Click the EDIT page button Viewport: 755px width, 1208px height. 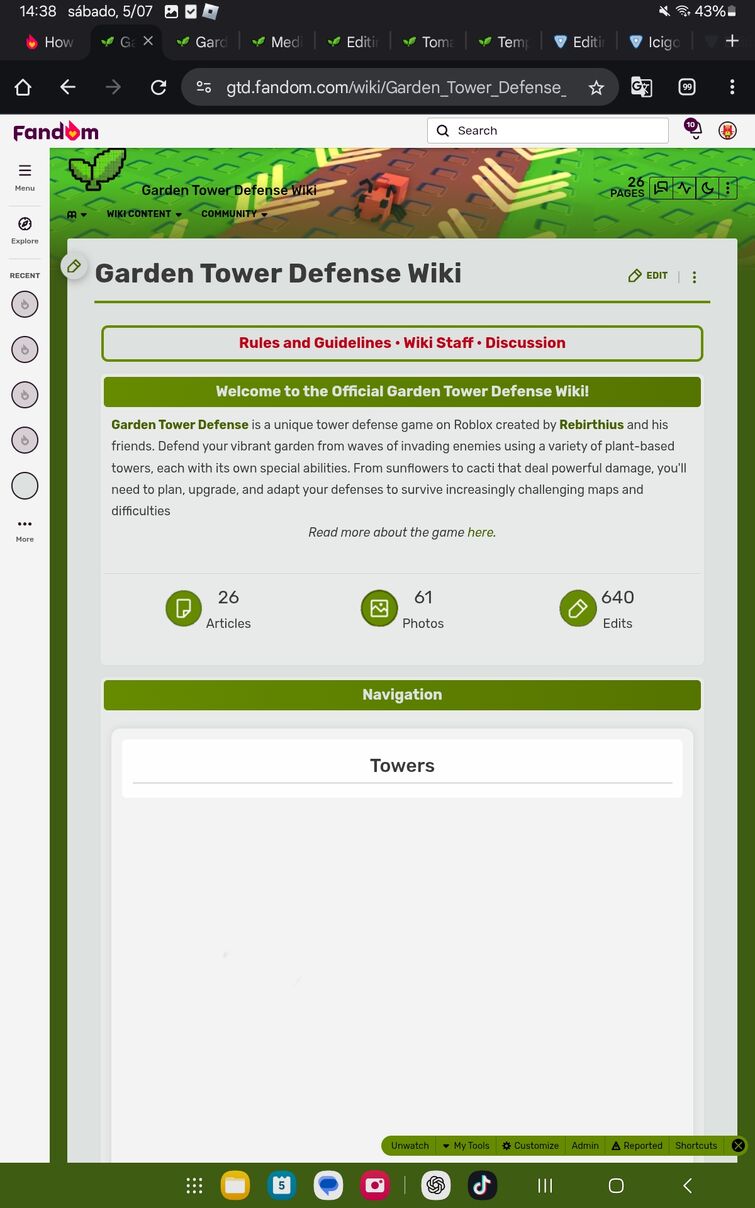click(x=648, y=276)
